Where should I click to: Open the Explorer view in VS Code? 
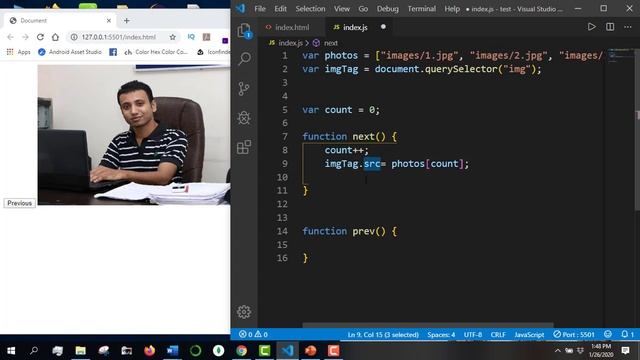pos(244,31)
